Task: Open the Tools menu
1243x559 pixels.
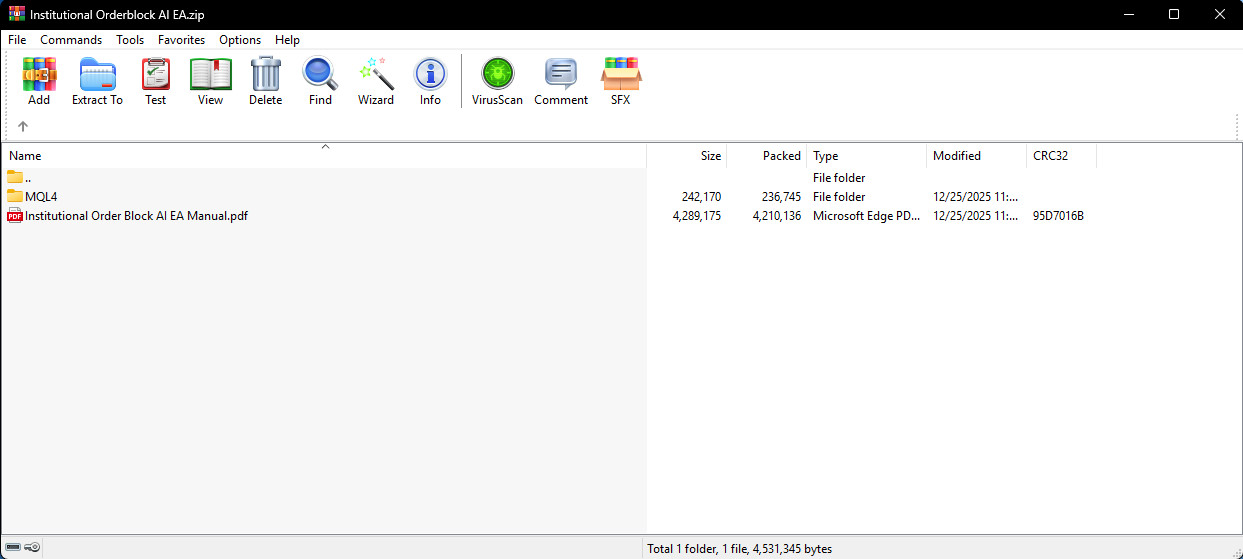Action: (130, 40)
